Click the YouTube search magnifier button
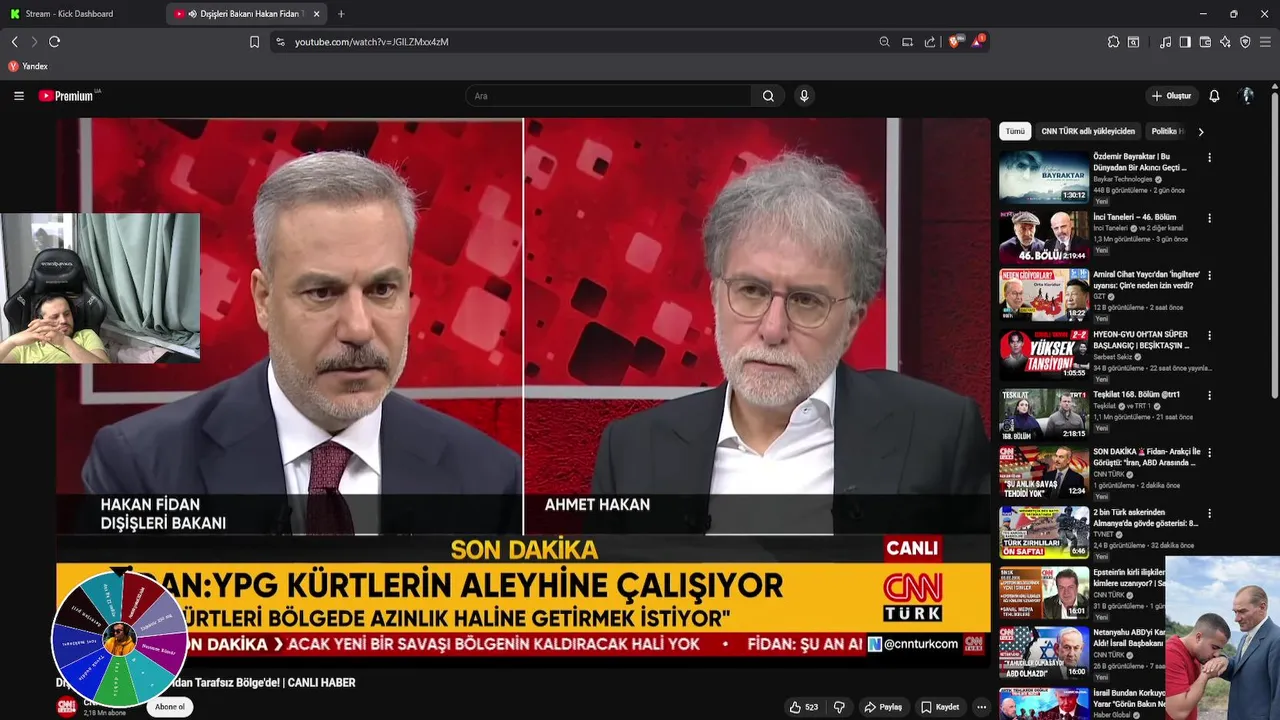 (x=768, y=96)
